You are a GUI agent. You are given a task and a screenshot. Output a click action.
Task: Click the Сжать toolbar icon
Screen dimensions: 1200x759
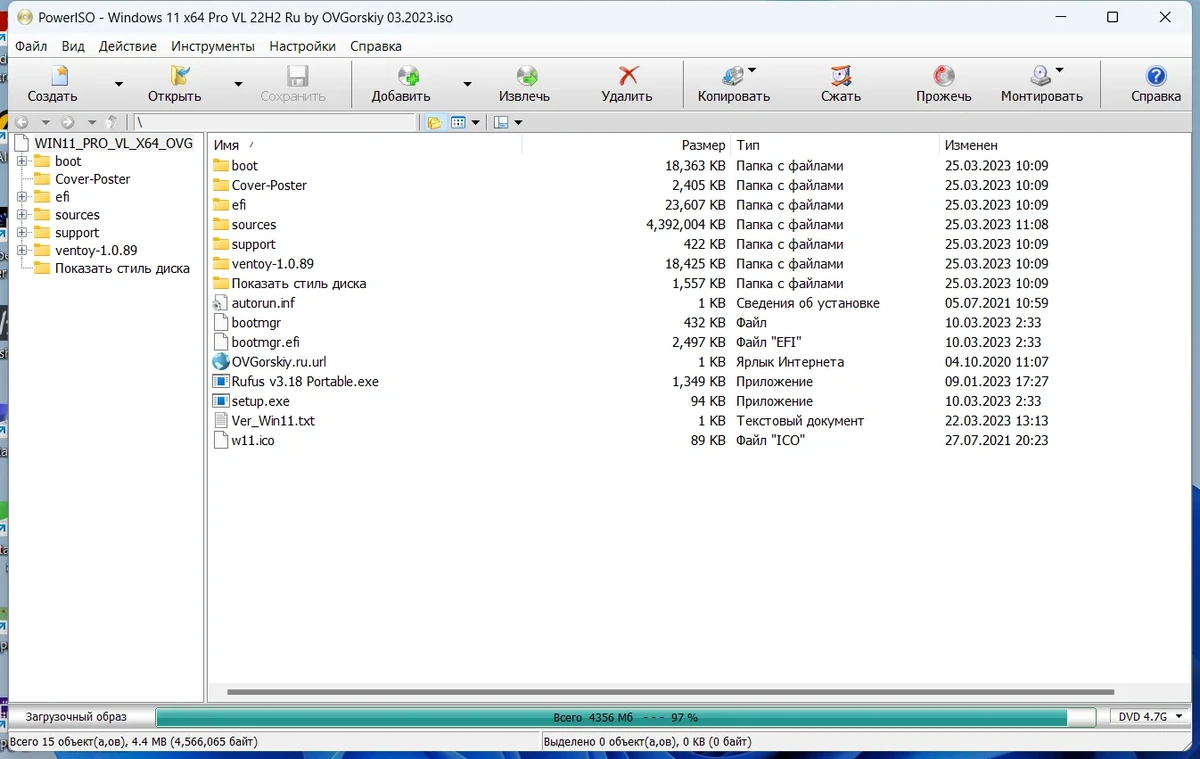click(842, 76)
